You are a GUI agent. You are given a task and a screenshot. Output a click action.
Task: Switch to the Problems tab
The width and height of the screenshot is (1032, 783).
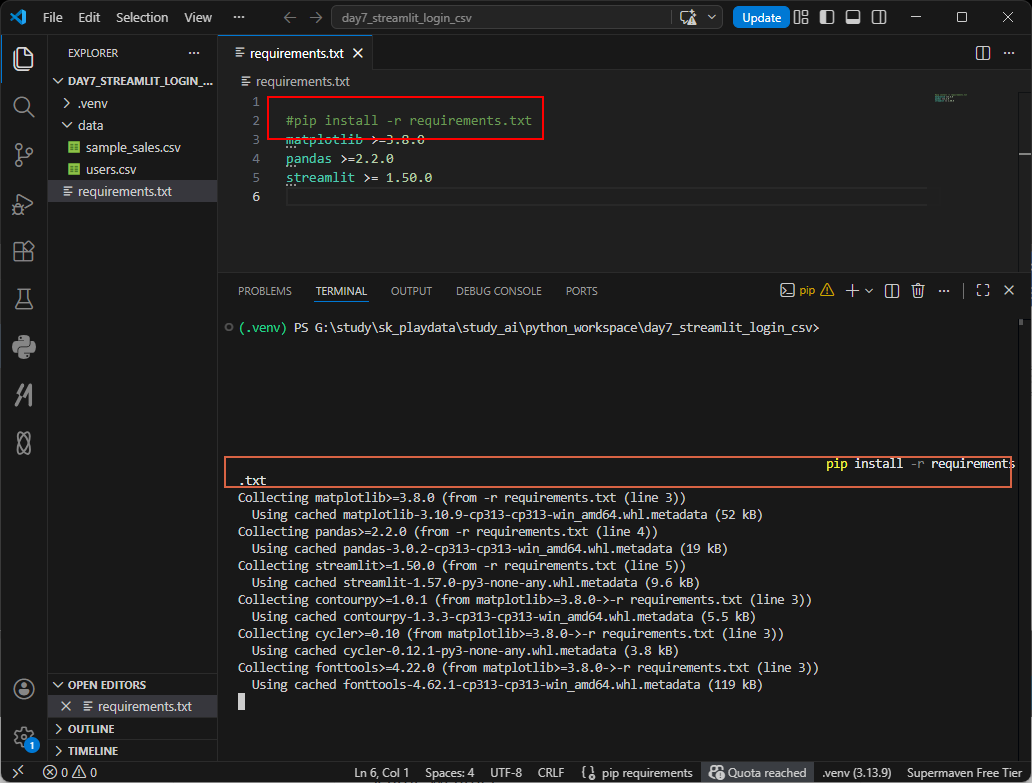pyautogui.click(x=265, y=291)
